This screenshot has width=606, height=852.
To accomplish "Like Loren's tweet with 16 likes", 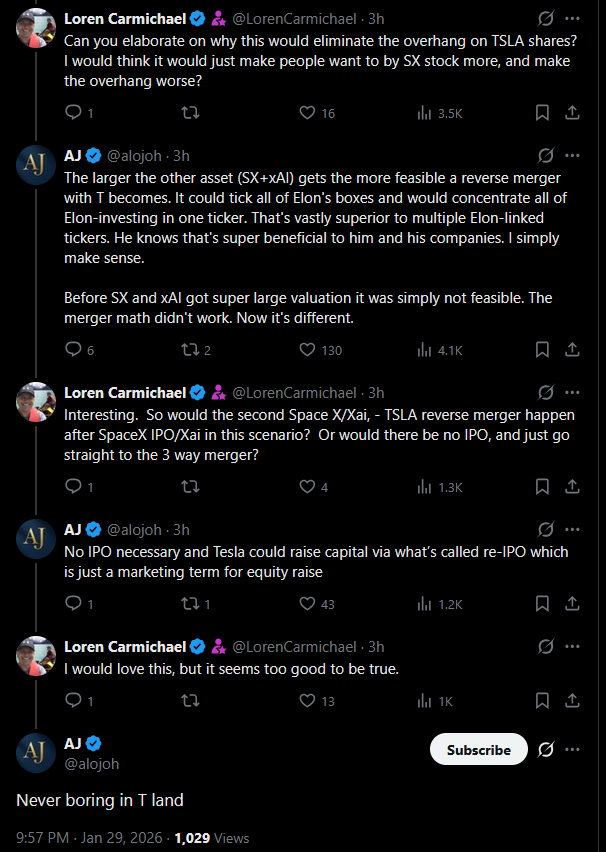I will click(308, 113).
